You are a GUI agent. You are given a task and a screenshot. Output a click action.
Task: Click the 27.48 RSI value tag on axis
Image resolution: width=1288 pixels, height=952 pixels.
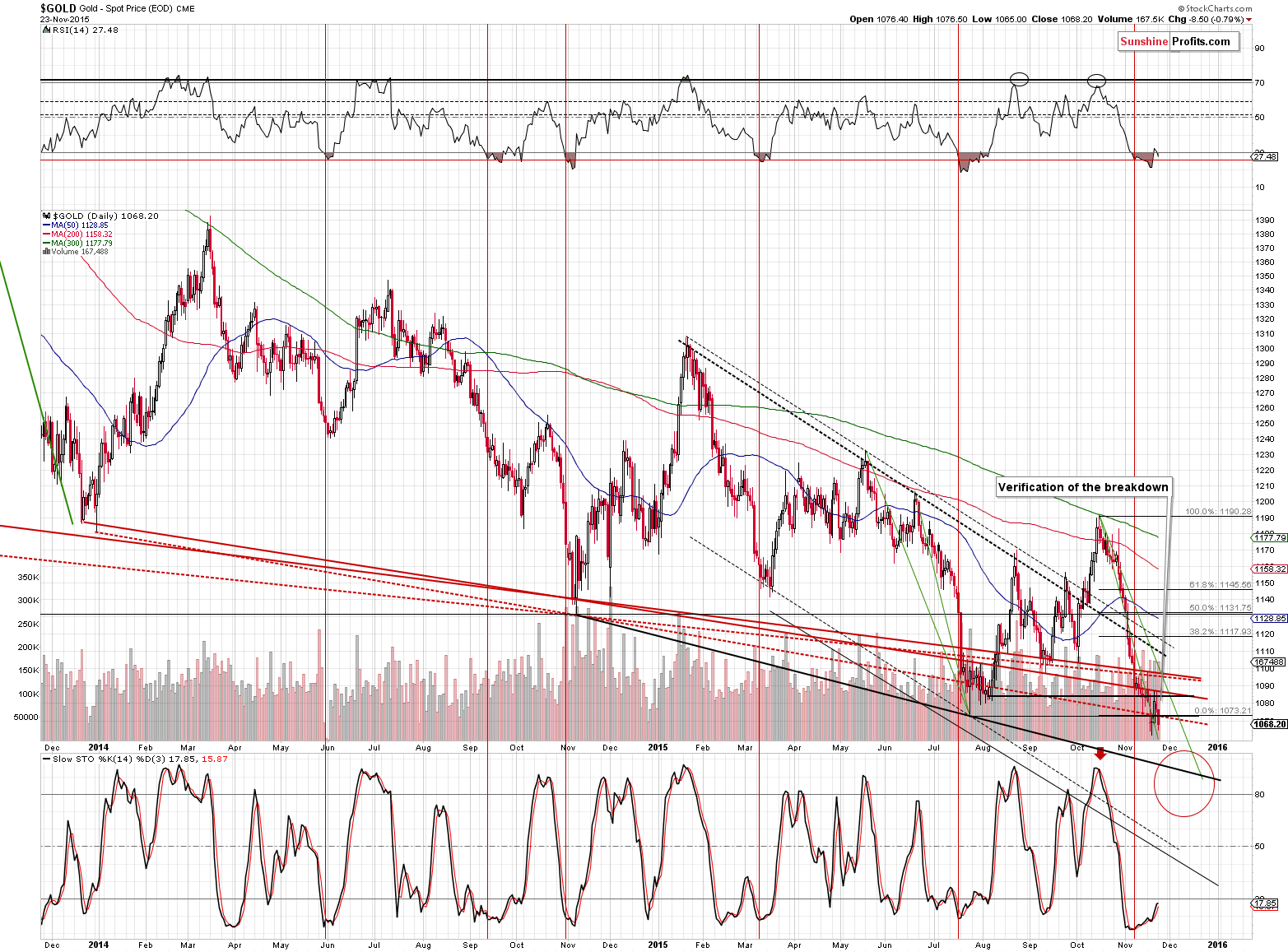coord(1265,157)
